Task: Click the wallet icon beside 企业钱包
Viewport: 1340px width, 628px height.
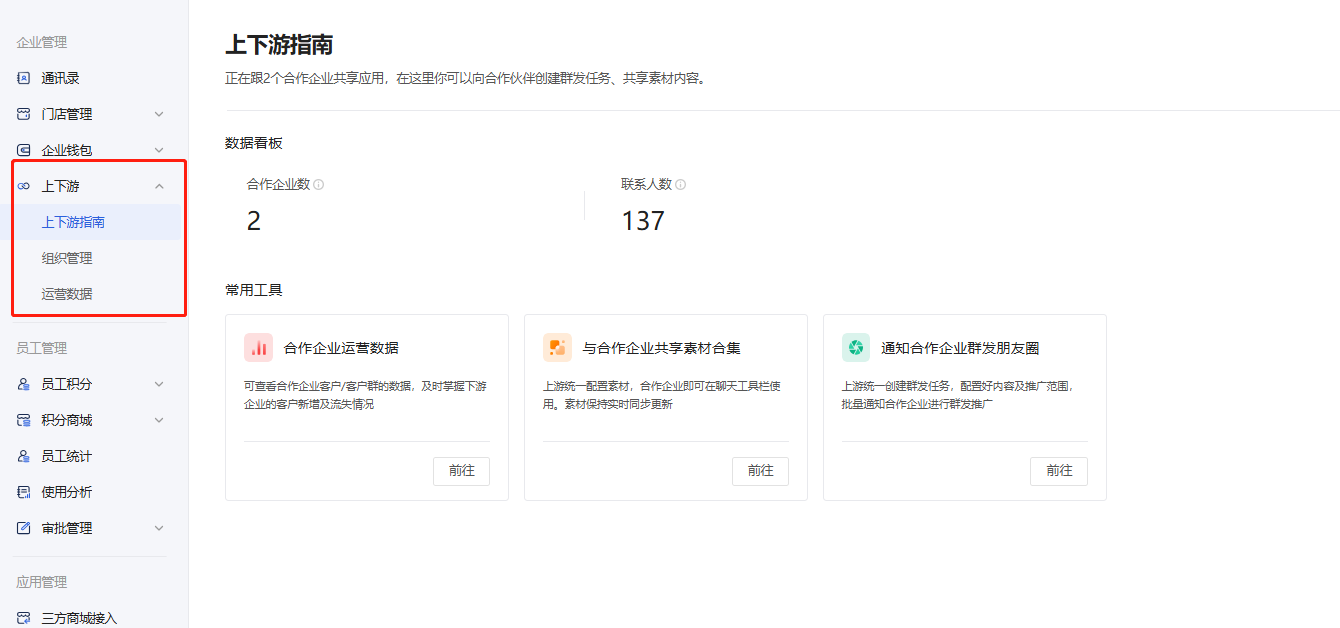Action: click(x=24, y=150)
